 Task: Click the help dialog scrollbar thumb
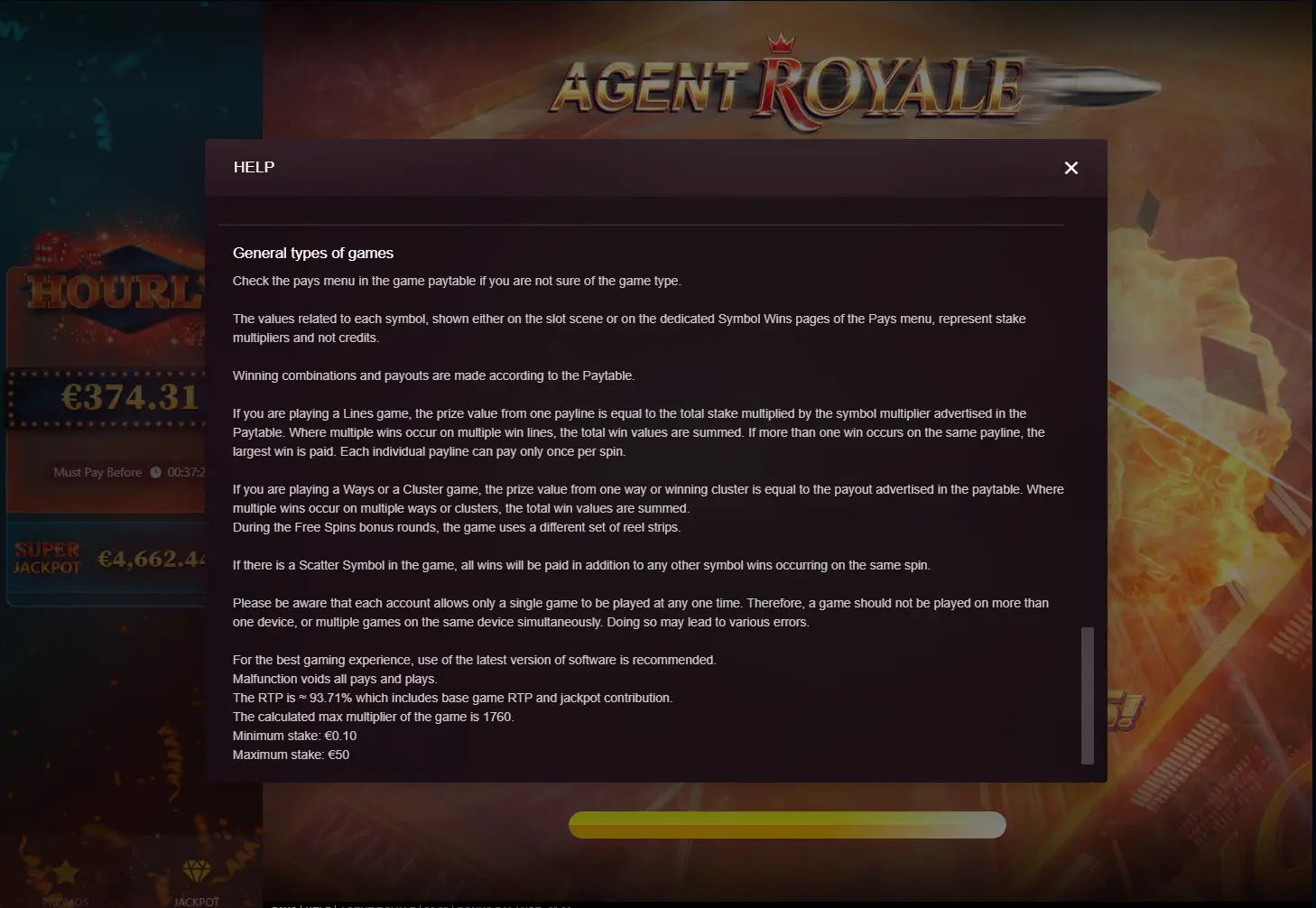click(1088, 696)
